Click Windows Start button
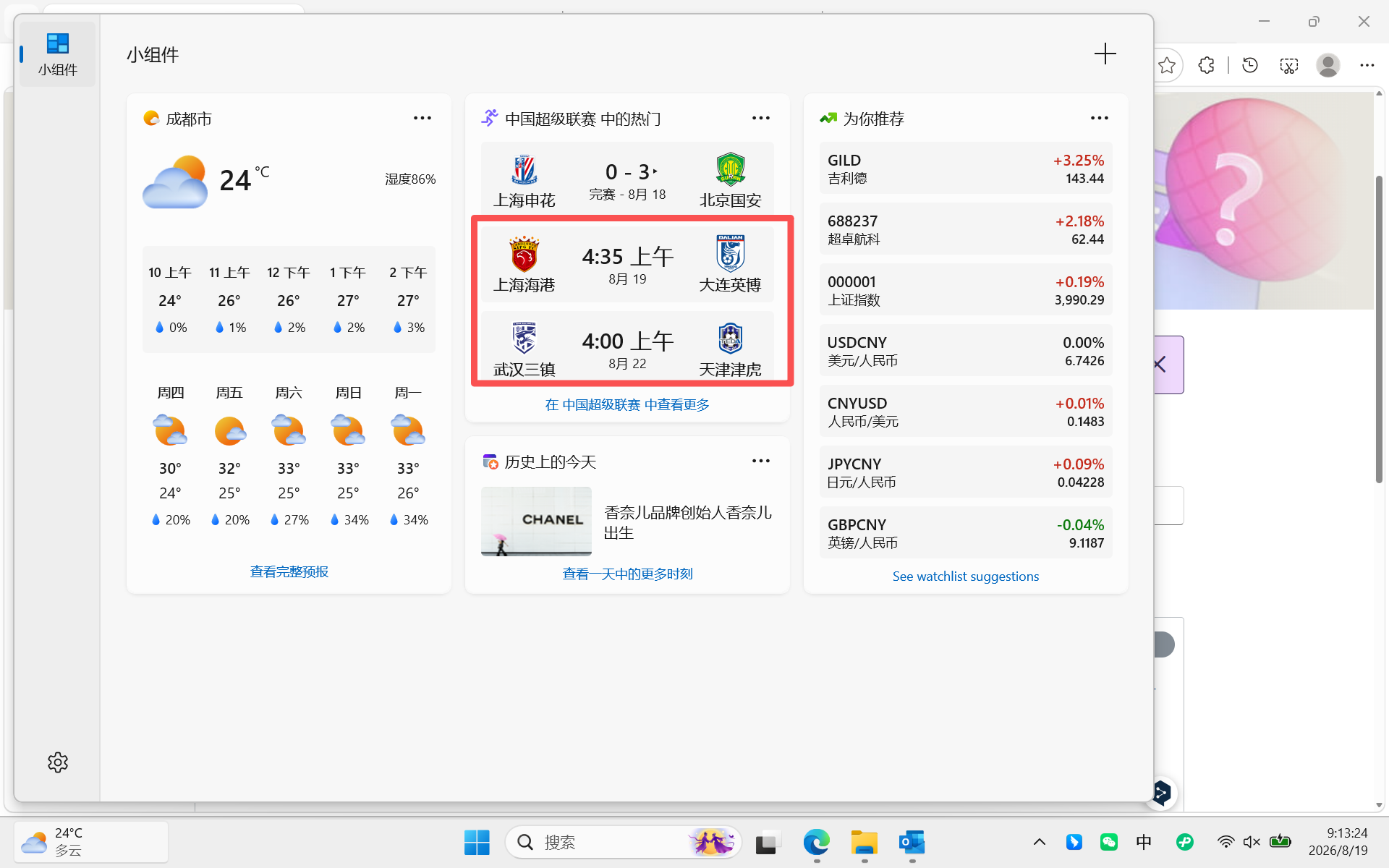The width and height of the screenshot is (1389, 868). coord(477,842)
